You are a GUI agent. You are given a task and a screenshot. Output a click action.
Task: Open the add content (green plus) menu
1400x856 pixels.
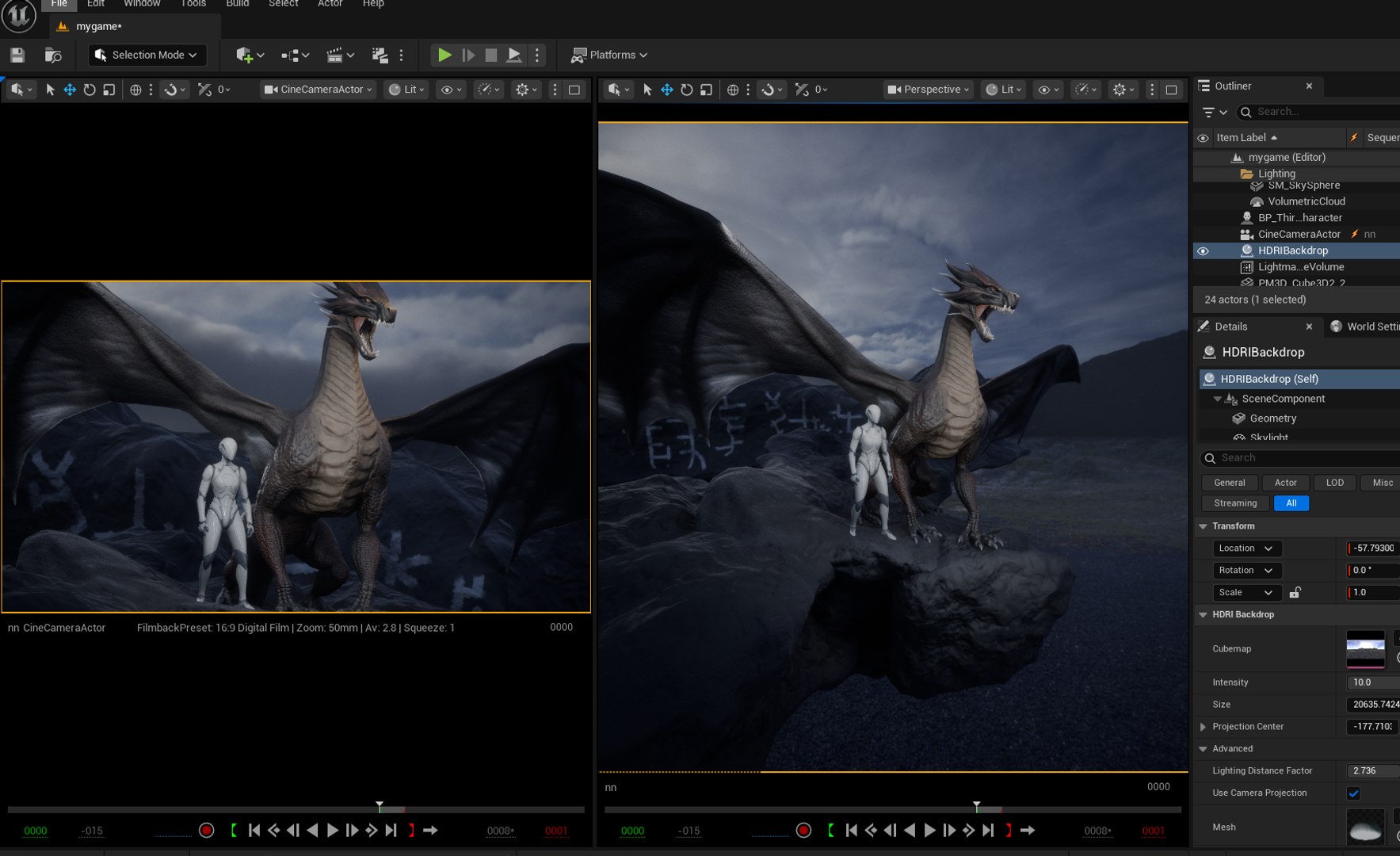[250, 55]
